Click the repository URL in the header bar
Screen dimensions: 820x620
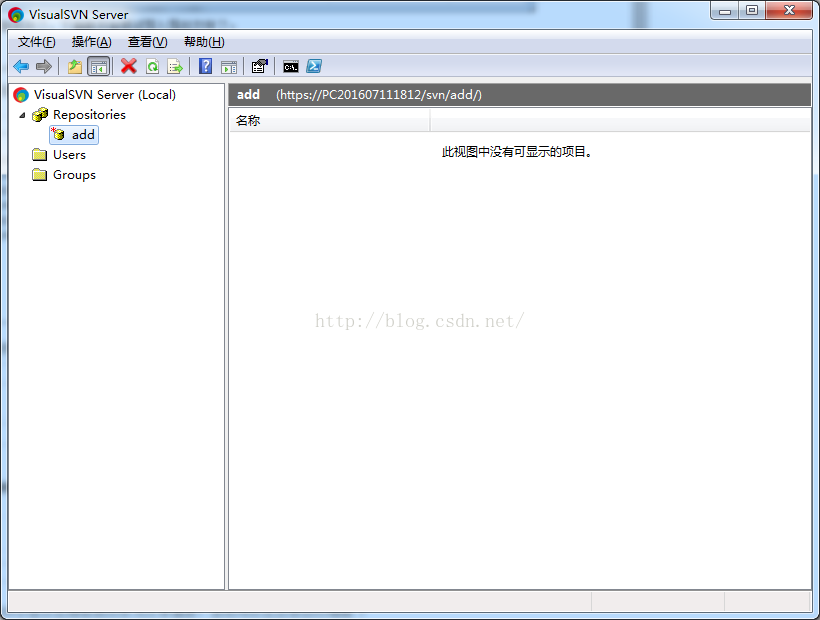pyautogui.click(x=379, y=95)
